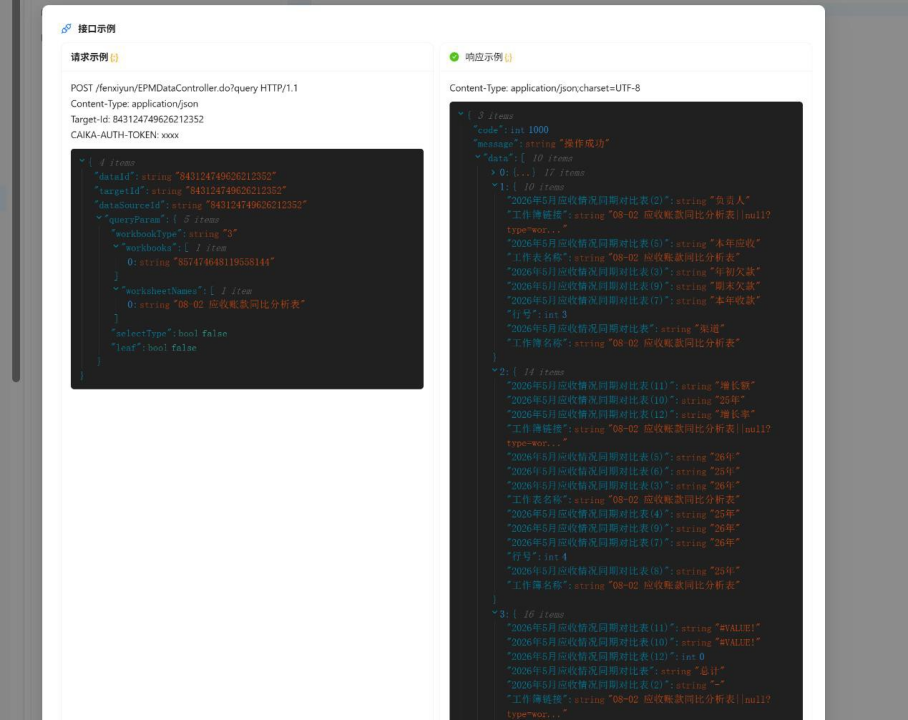Collapse the data array of 10 items
Screen dimensions: 908x720
click(x=477, y=157)
